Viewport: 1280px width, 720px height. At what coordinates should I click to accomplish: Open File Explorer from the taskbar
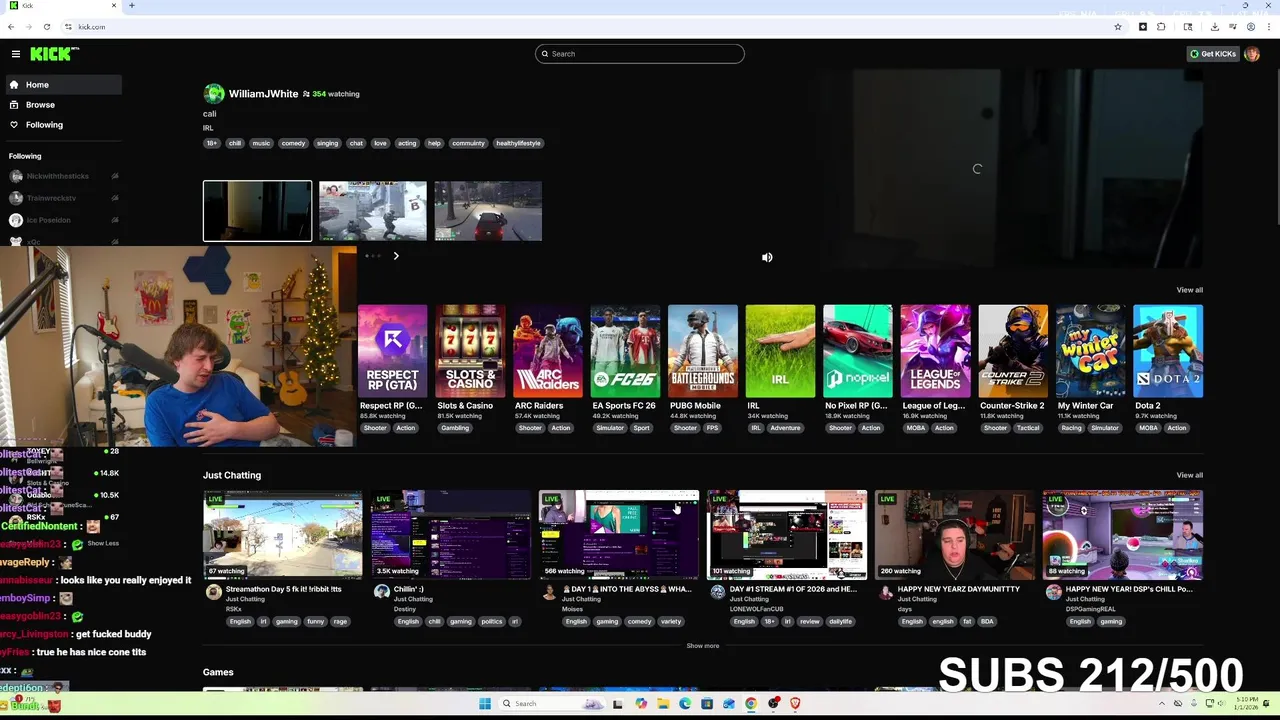(663, 704)
